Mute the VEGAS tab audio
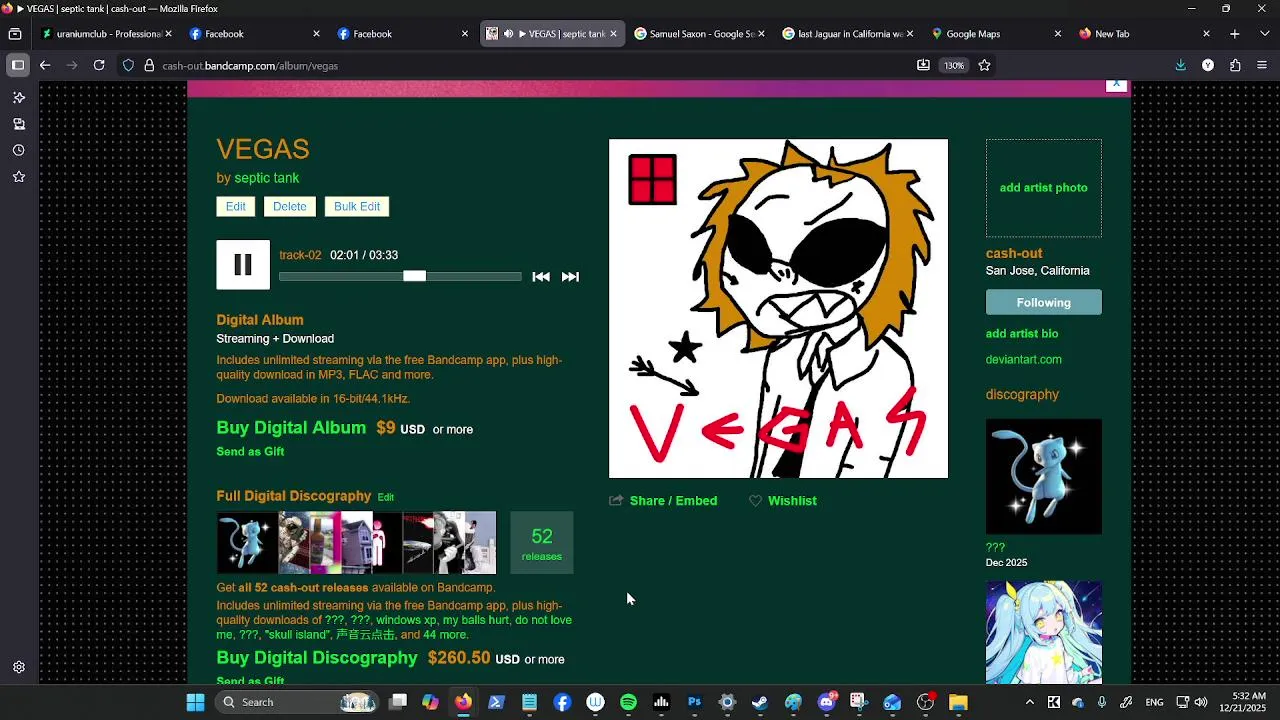The width and height of the screenshot is (1280, 720). click(x=508, y=34)
